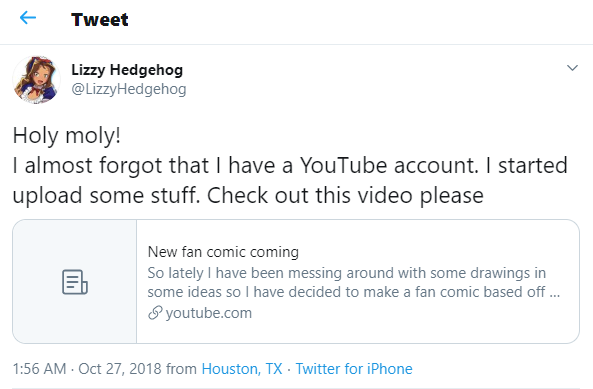Image resolution: width=593 pixels, height=389 pixels.
Task: Open the Lizzy Hedgehog display name
Action: coord(127,70)
